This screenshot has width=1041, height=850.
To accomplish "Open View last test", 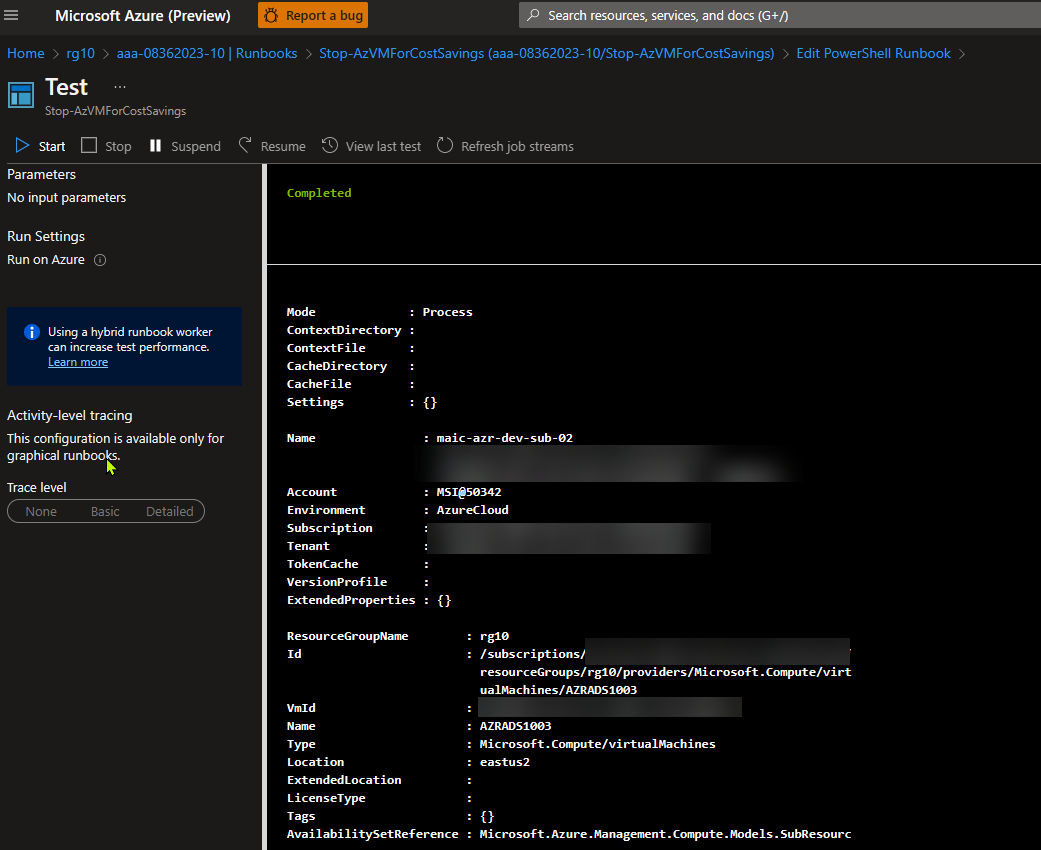I will point(383,146).
